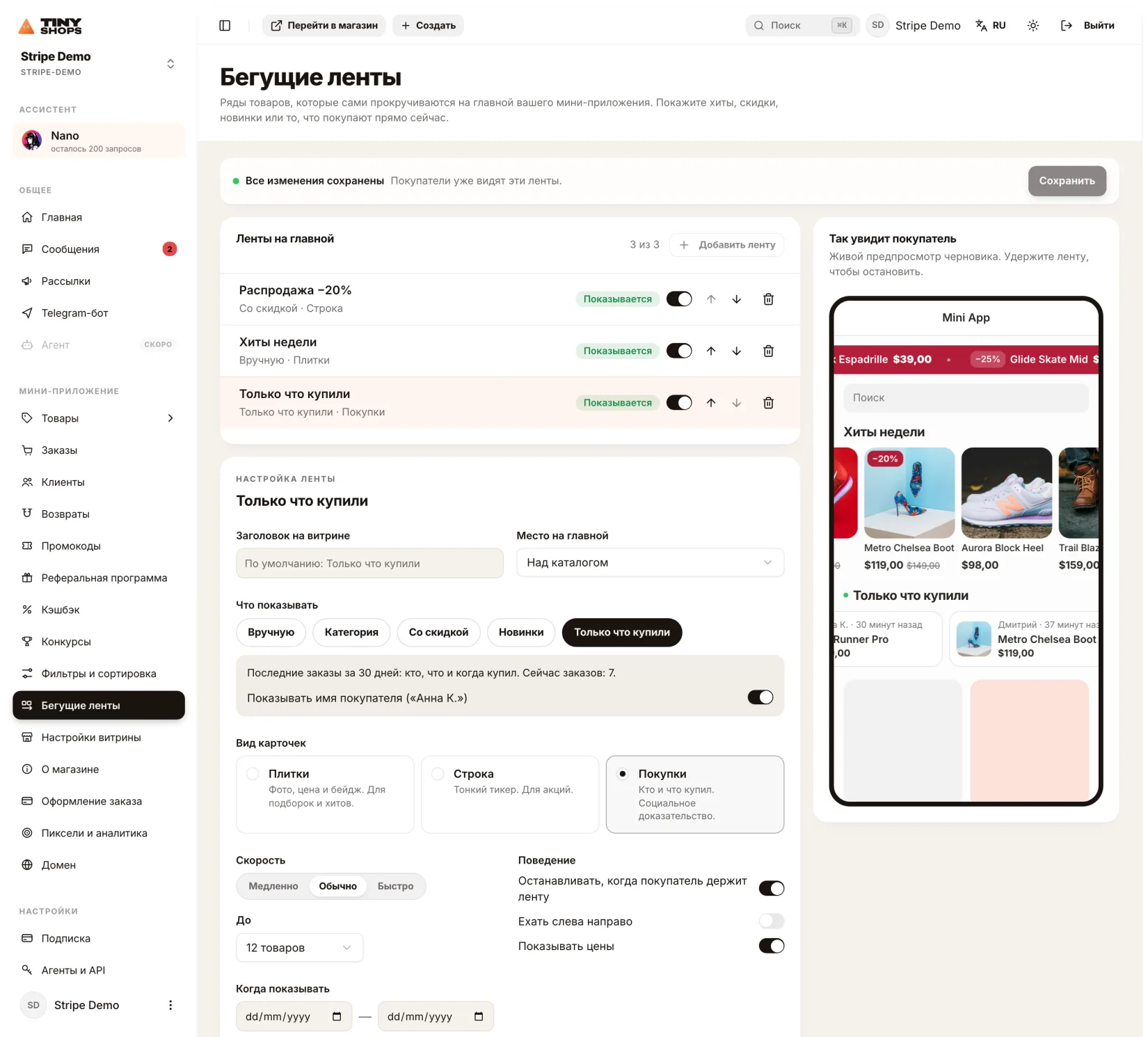The height and width of the screenshot is (1037, 1148).
Task: Move «Только что купили» ribbon up
Action: pos(711,403)
